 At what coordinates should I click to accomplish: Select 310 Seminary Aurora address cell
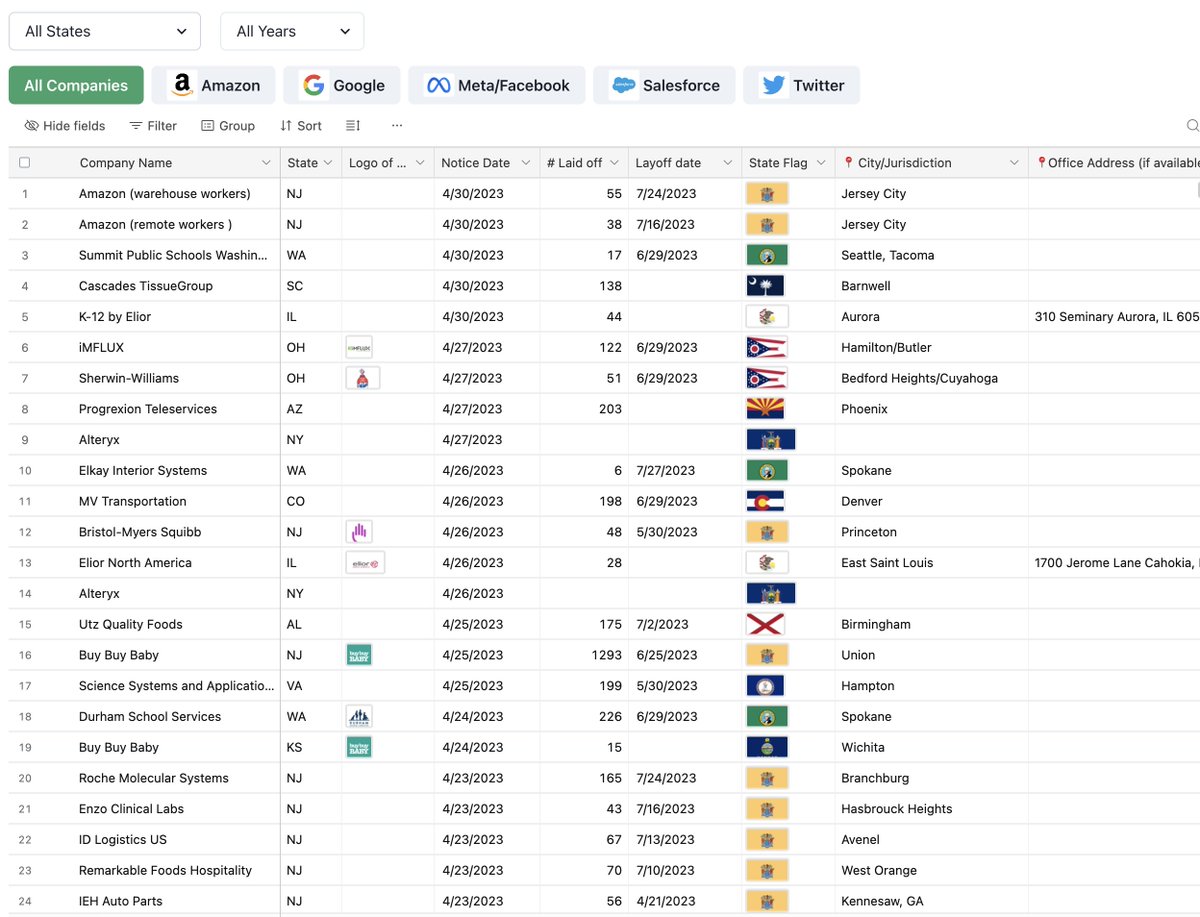coord(1116,317)
